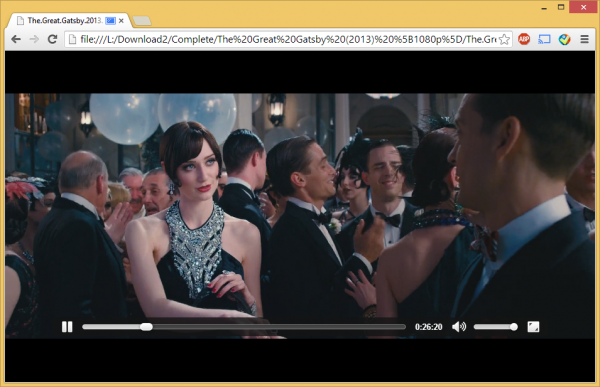Mute the video audio speaker icon
Screen dimensions: 600x387
point(459,327)
